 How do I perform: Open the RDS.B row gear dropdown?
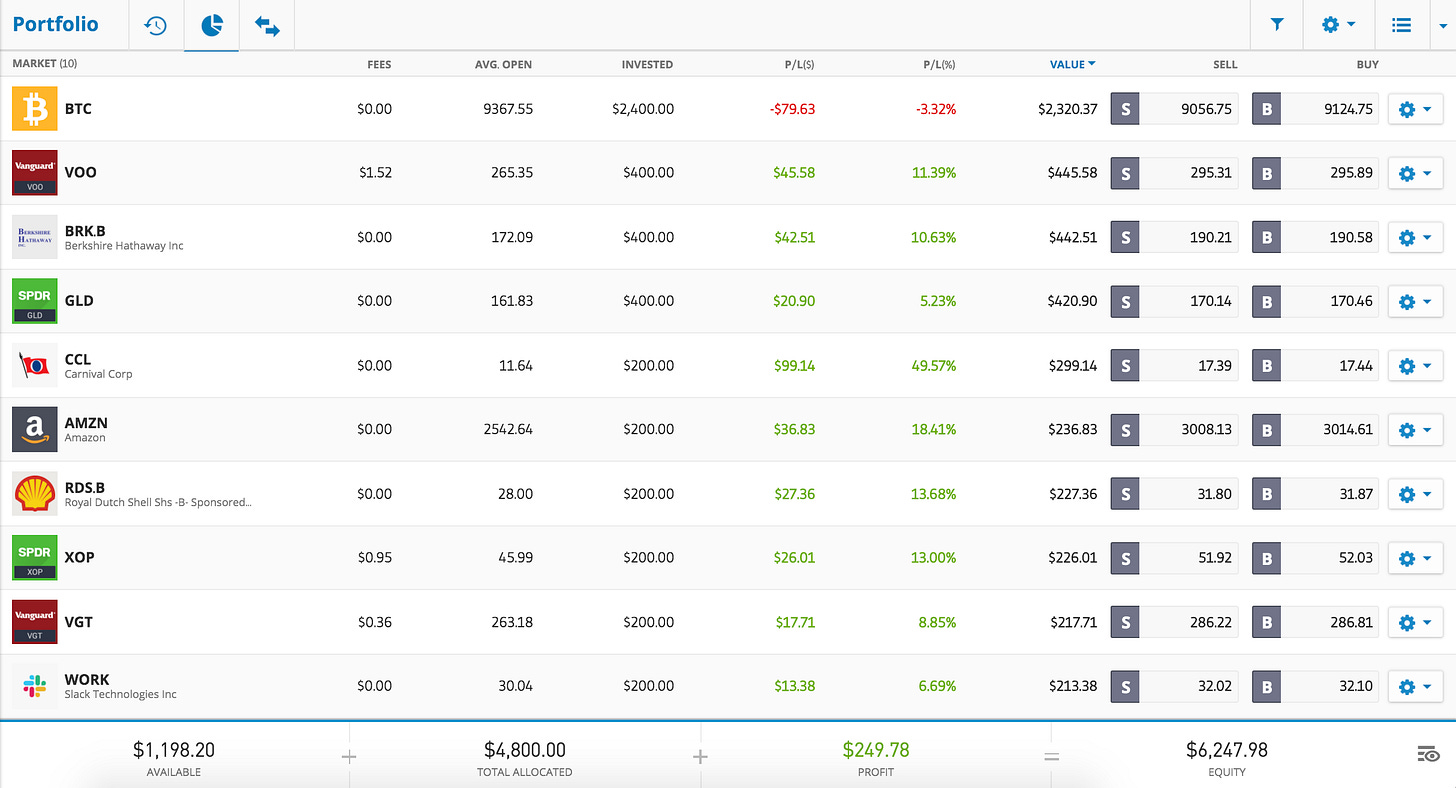coord(1415,494)
